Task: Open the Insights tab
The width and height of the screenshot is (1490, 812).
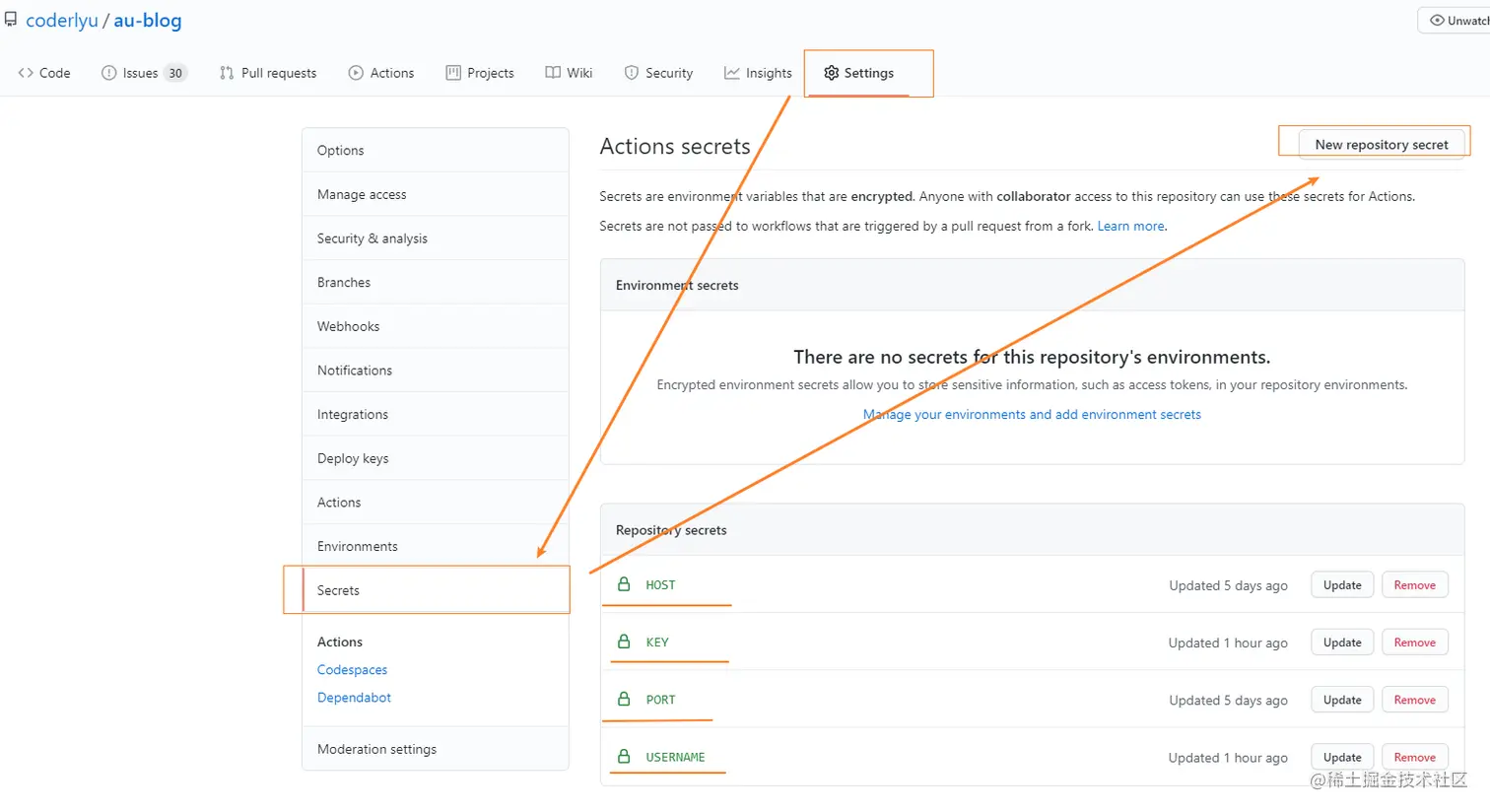Action: [758, 73]
